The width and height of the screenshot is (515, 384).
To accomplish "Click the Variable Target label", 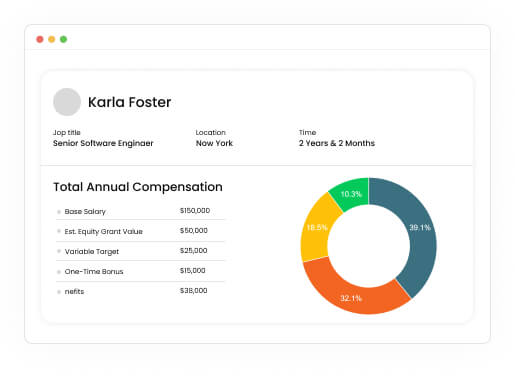I will coord(92,252).
